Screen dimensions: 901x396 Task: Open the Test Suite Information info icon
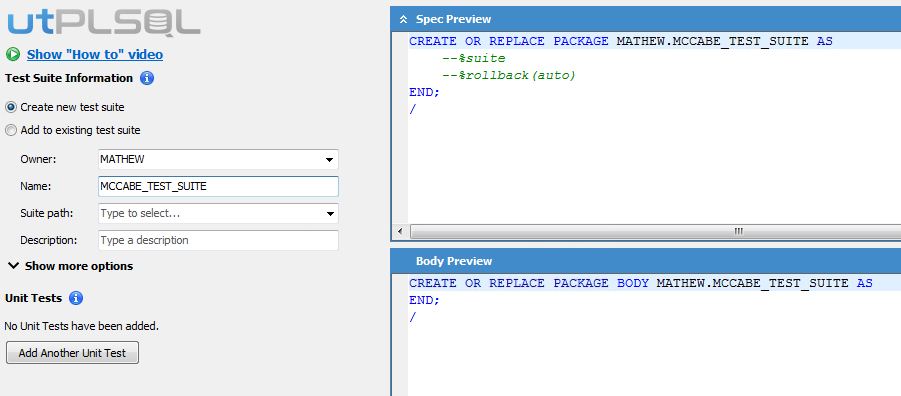(147, 78)
